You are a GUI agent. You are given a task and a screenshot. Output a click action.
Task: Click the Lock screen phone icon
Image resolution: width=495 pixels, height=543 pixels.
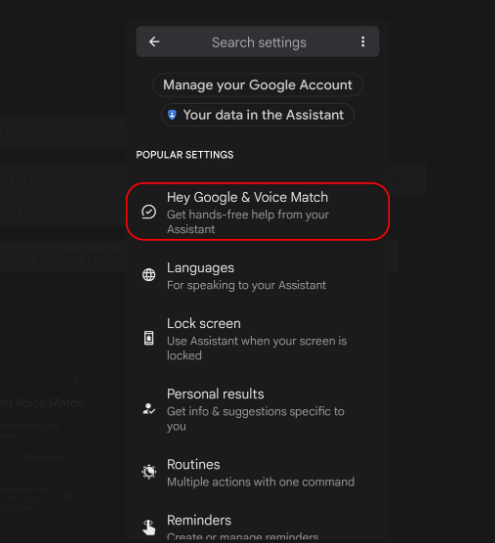tap(149, 338)
